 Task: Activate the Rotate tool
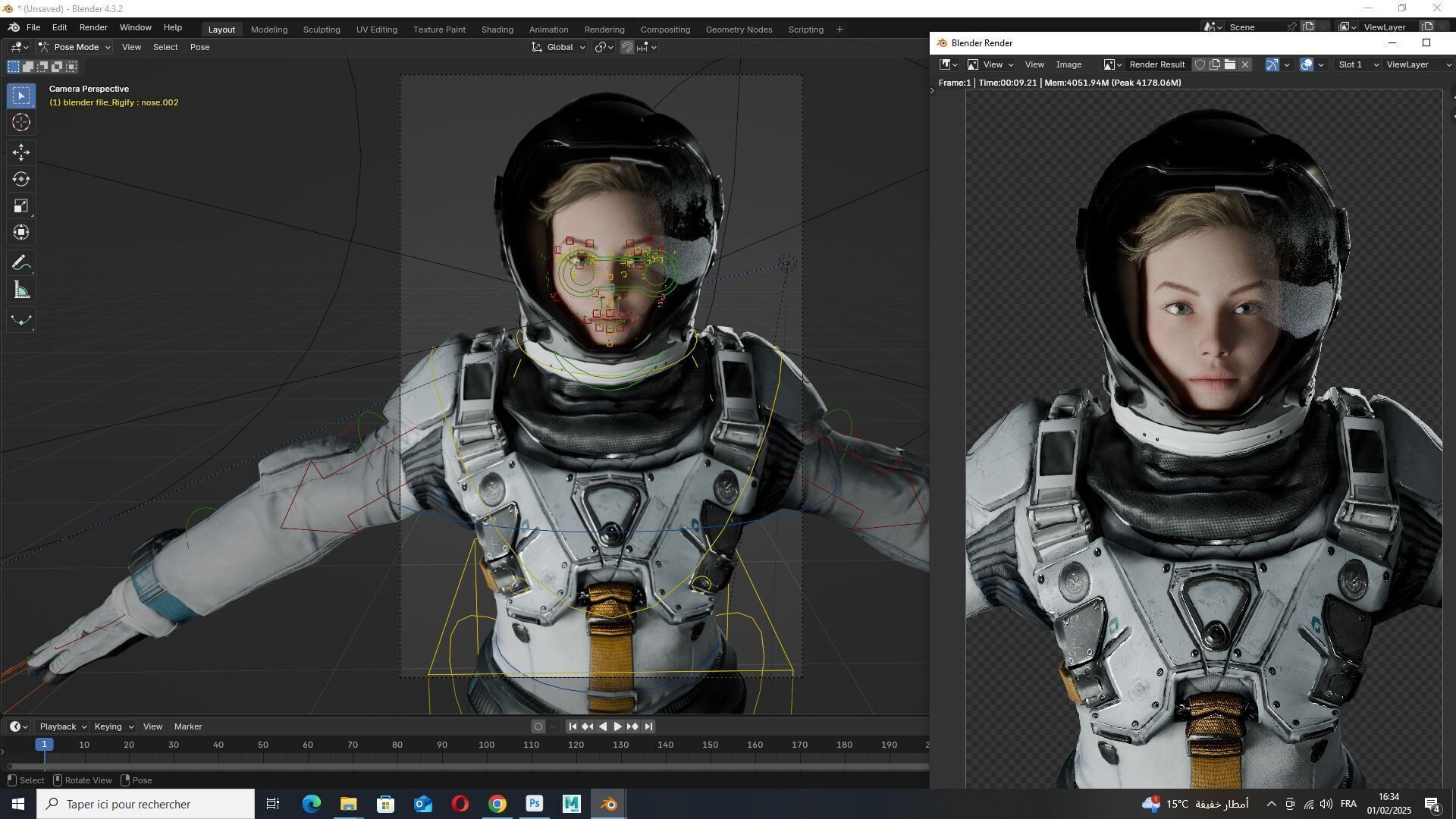[x=21, y=179]
